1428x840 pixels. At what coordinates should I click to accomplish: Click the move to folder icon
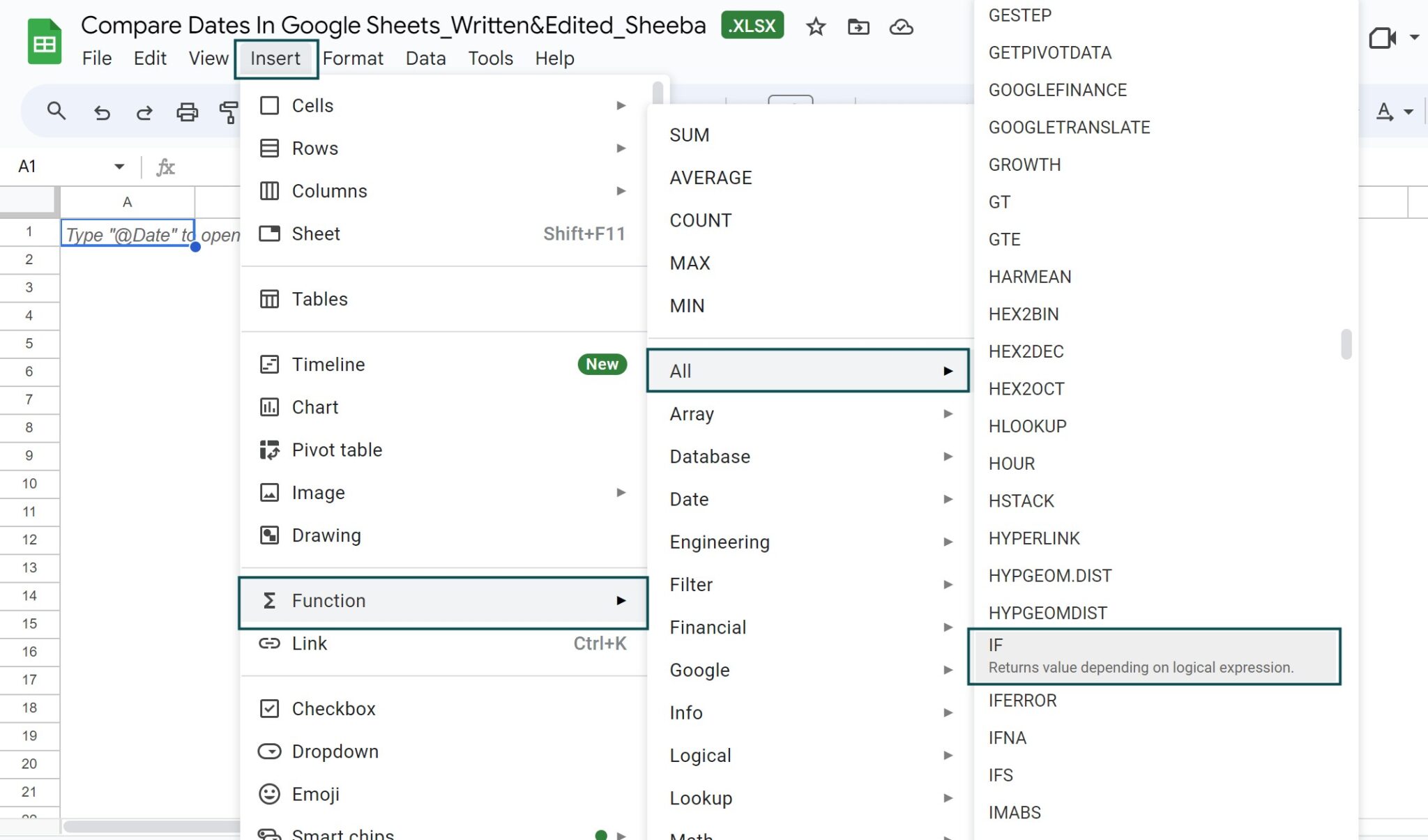point(858,26)
